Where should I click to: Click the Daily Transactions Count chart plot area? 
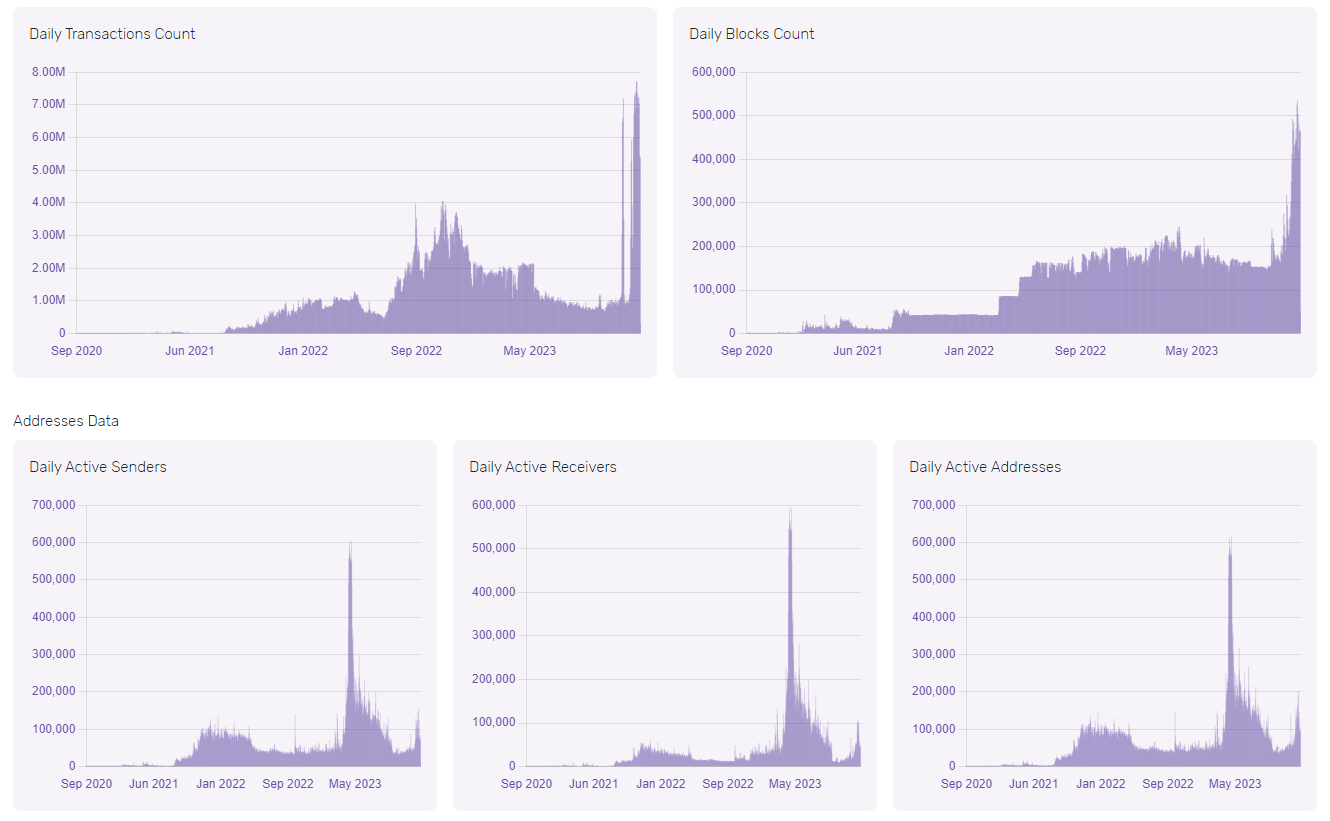tap(359, 203)
